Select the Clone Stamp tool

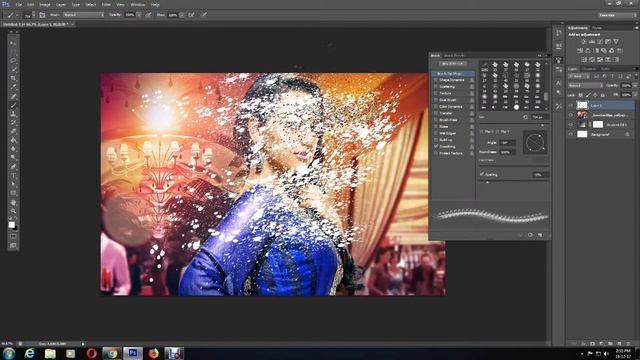point(13,113)
